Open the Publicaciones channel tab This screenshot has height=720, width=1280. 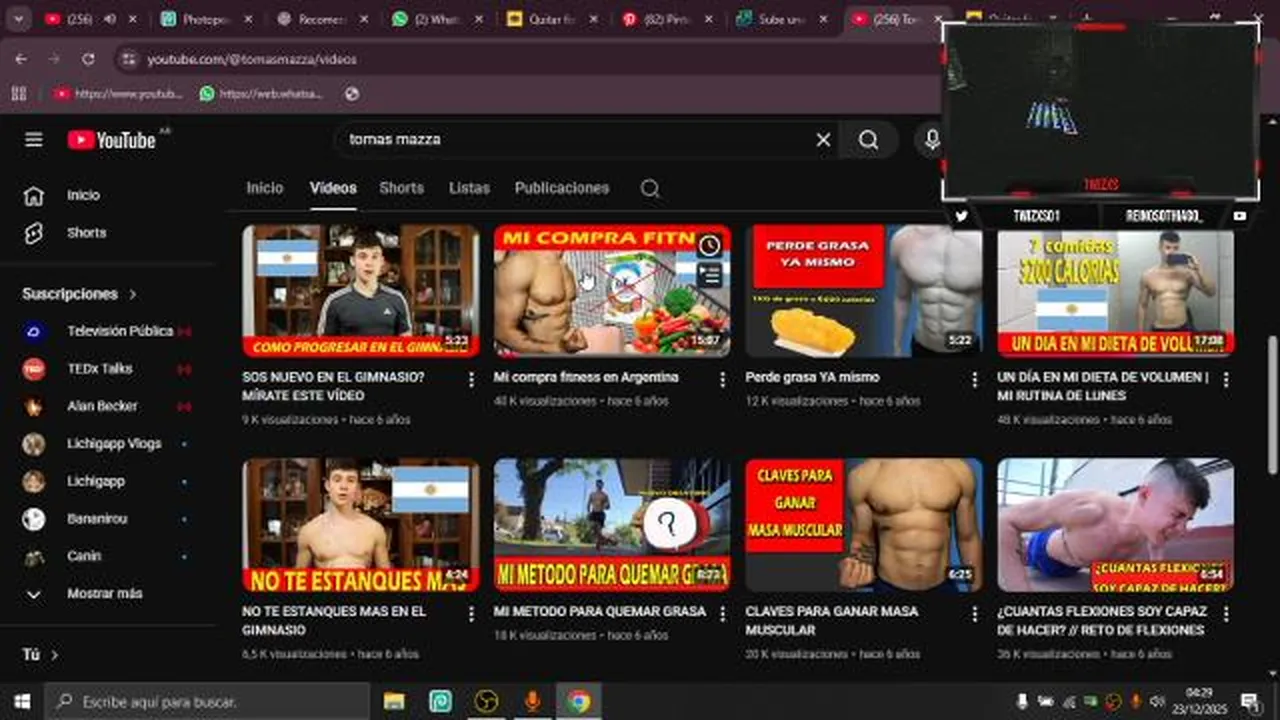click(x=562, y=188)
